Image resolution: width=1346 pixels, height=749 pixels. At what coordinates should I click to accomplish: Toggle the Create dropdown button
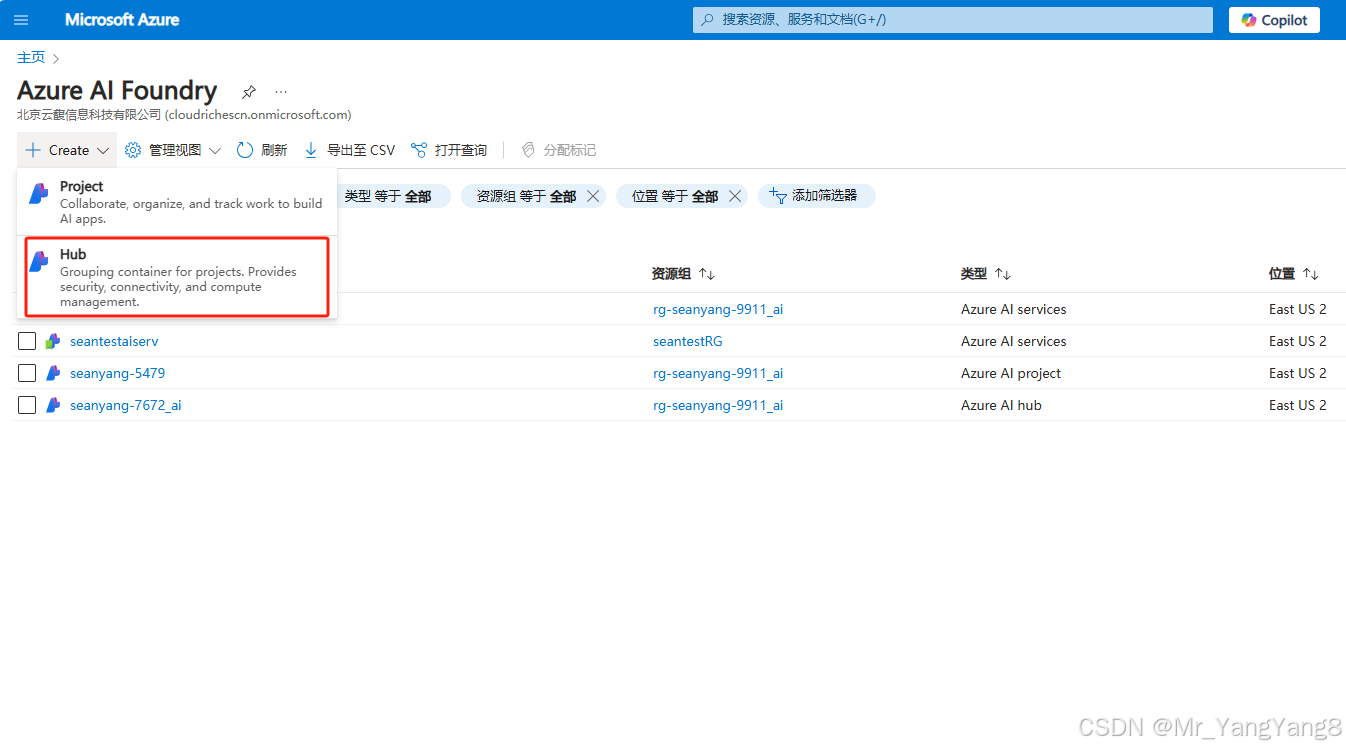67,150
